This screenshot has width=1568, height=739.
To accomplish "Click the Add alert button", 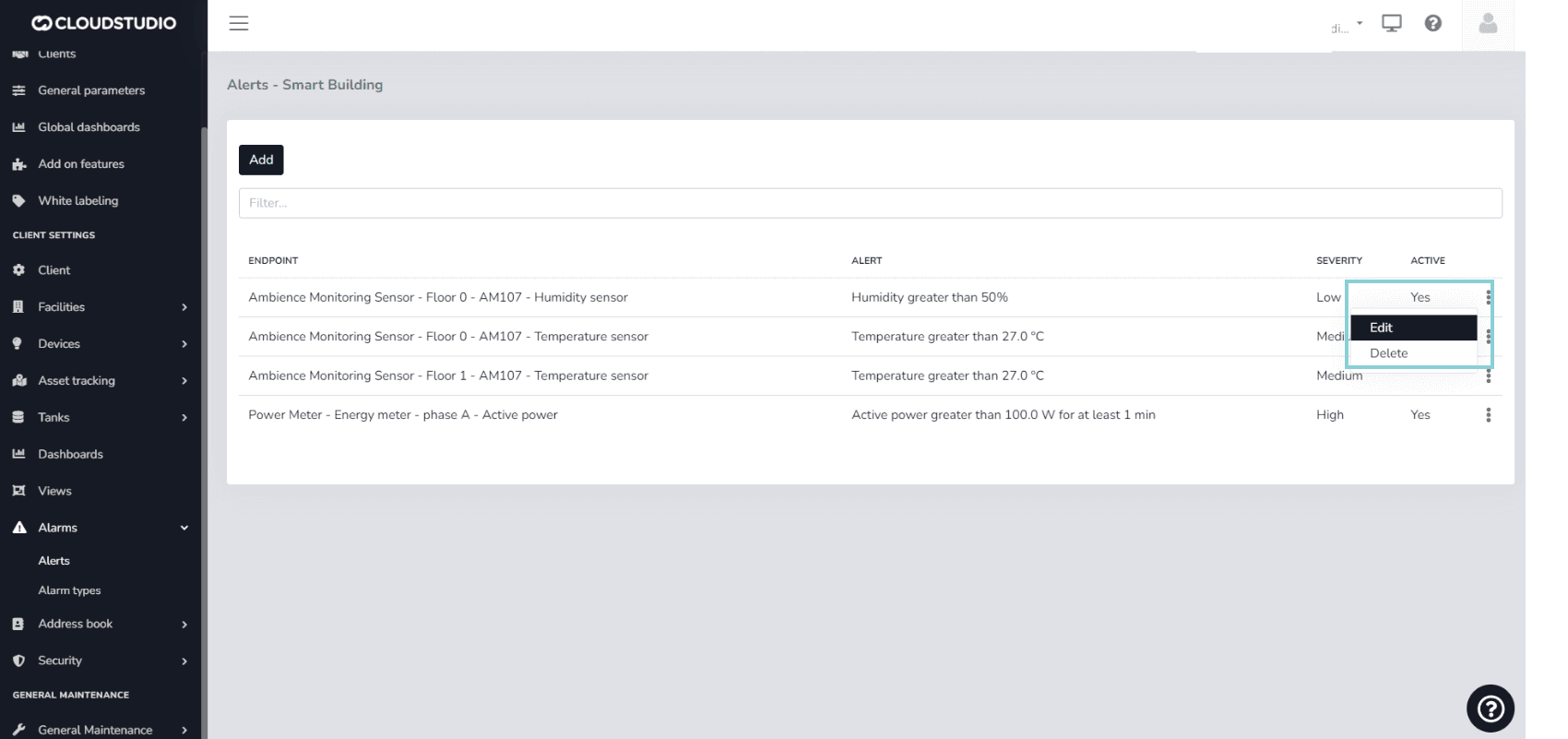I will [x=261, y=160].
